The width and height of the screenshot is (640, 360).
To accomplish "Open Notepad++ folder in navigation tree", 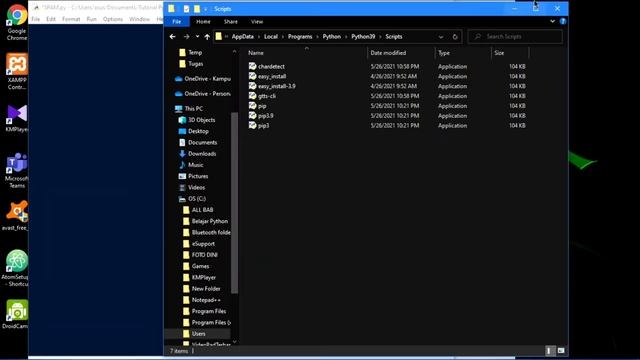I will [x=202, y=300].
